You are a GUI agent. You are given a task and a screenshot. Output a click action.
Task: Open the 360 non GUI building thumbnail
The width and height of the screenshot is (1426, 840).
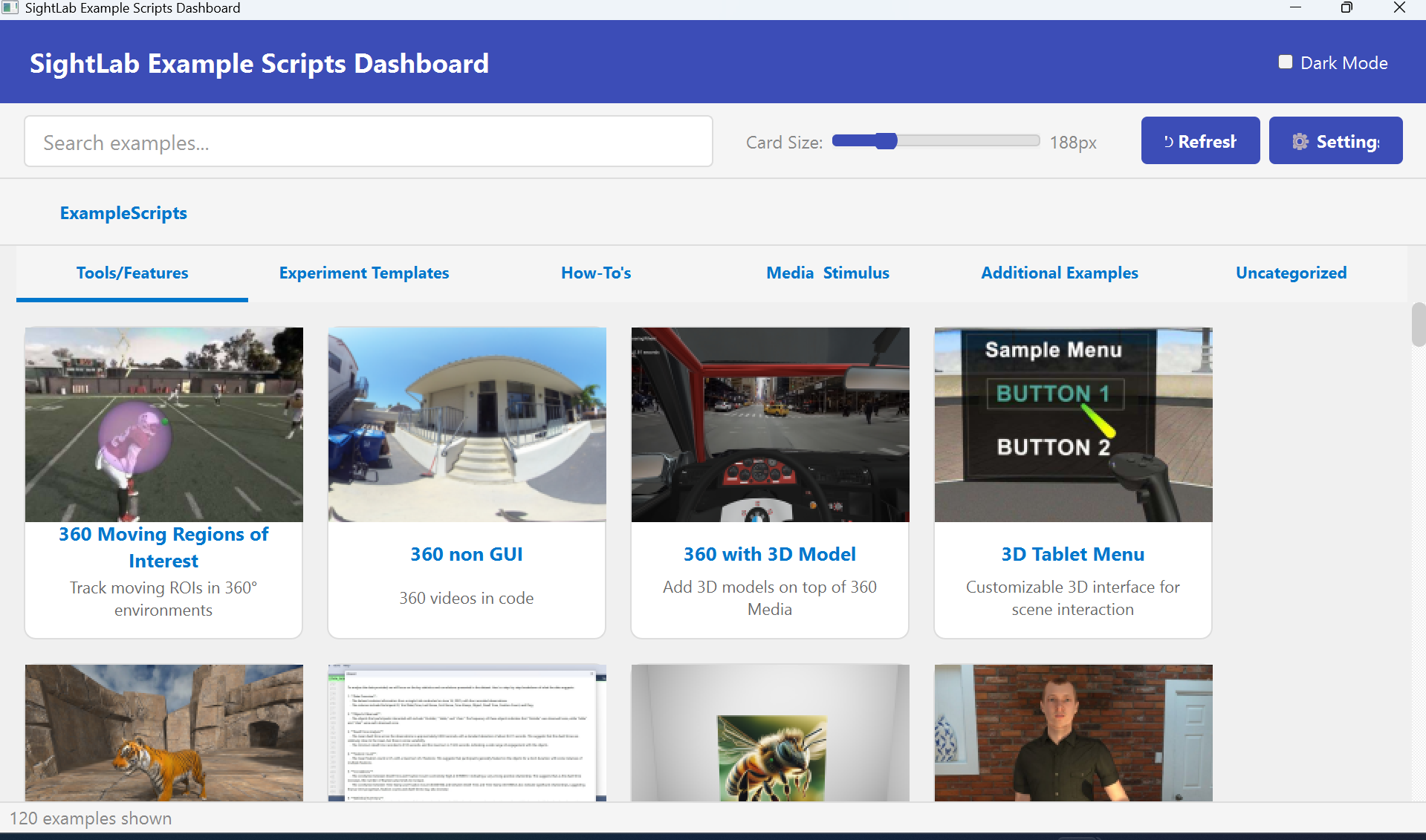467,425
